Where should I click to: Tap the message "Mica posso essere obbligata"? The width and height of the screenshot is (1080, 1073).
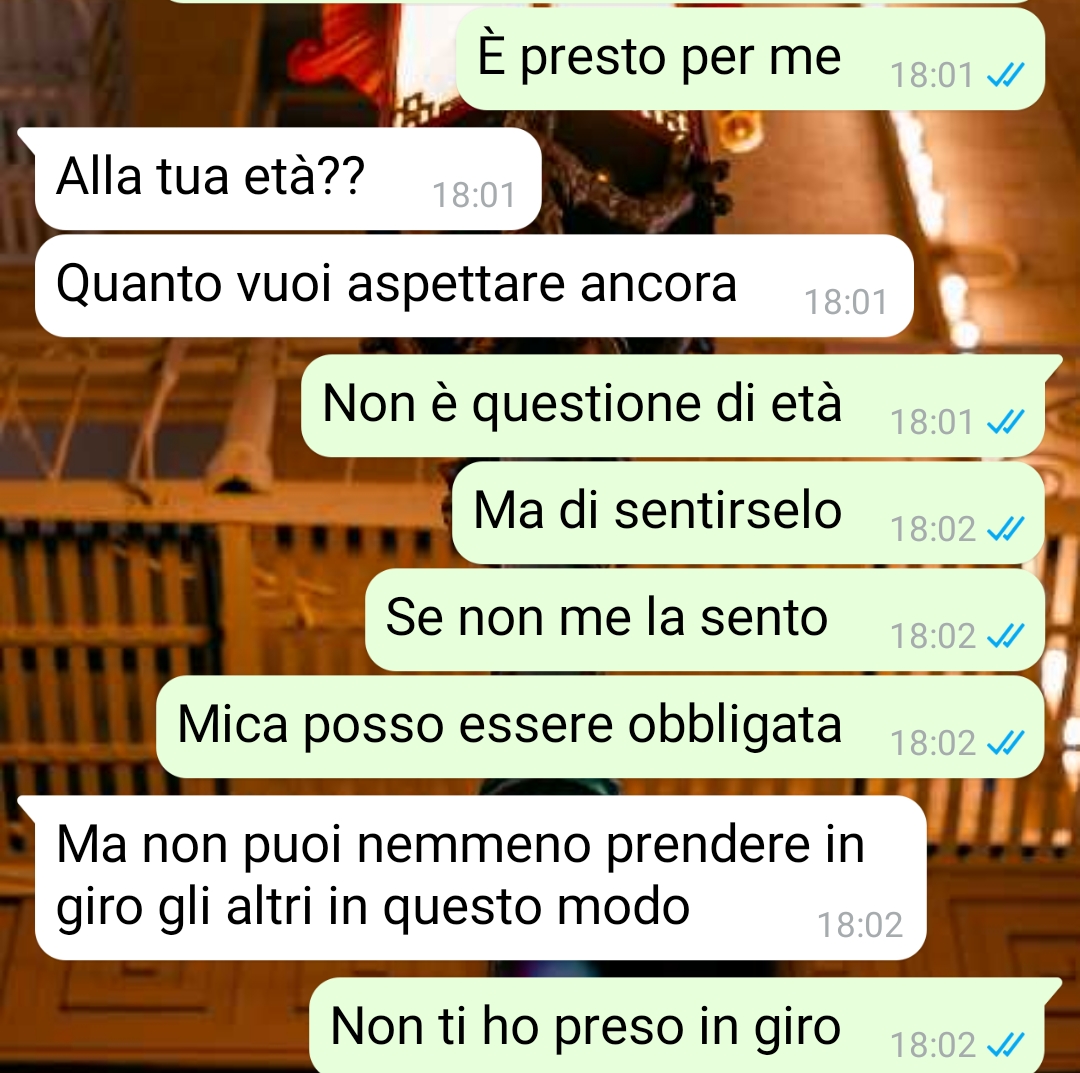[x=601, y=727]
